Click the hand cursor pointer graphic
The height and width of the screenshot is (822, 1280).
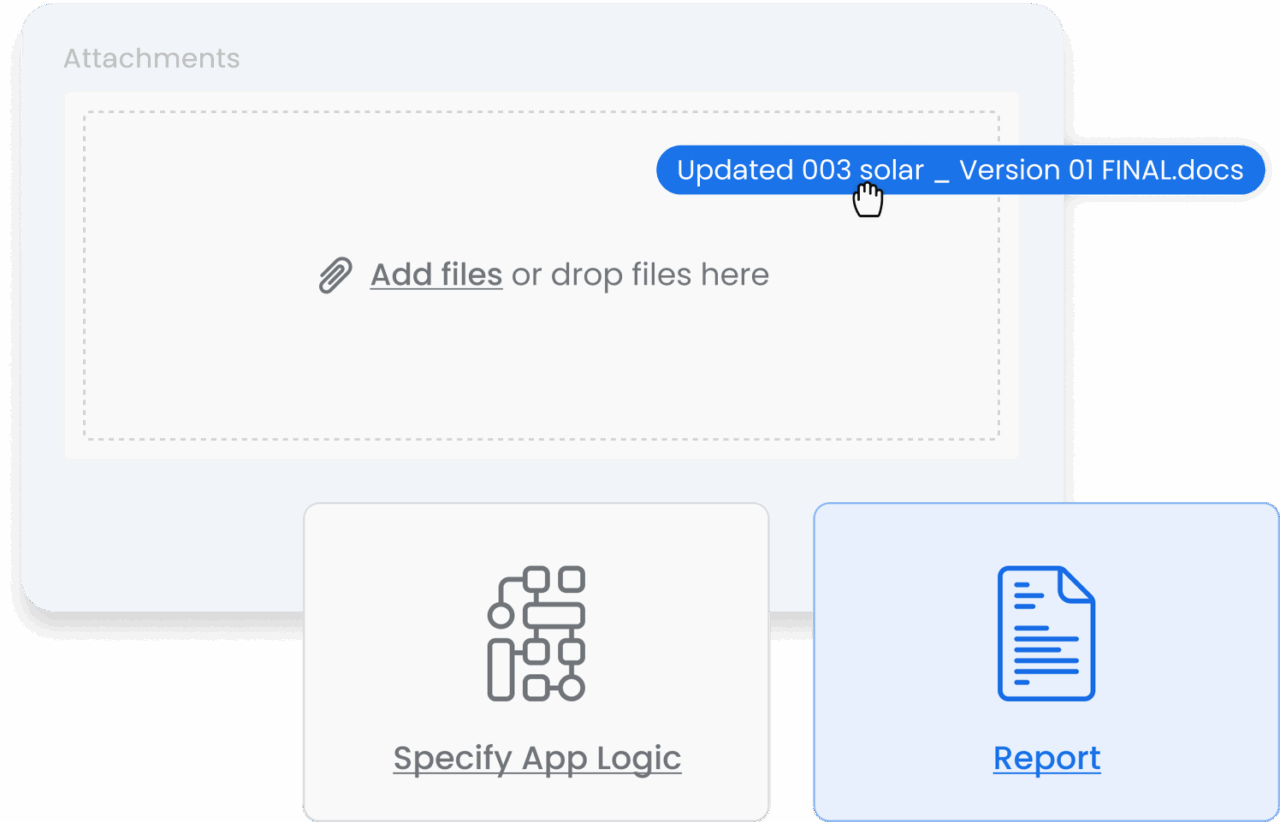pyautogui.click(x=868, y=200)
